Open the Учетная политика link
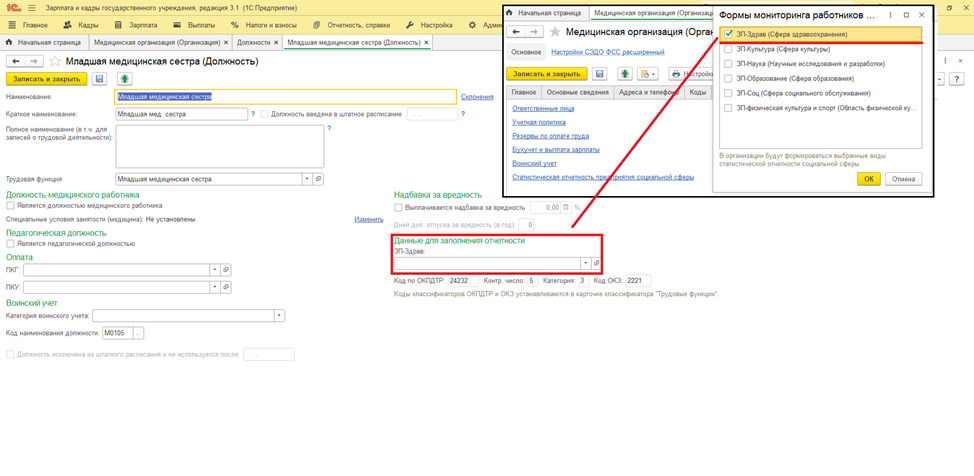The width and height of the screenshot is (974, 476). click(537, 122)
